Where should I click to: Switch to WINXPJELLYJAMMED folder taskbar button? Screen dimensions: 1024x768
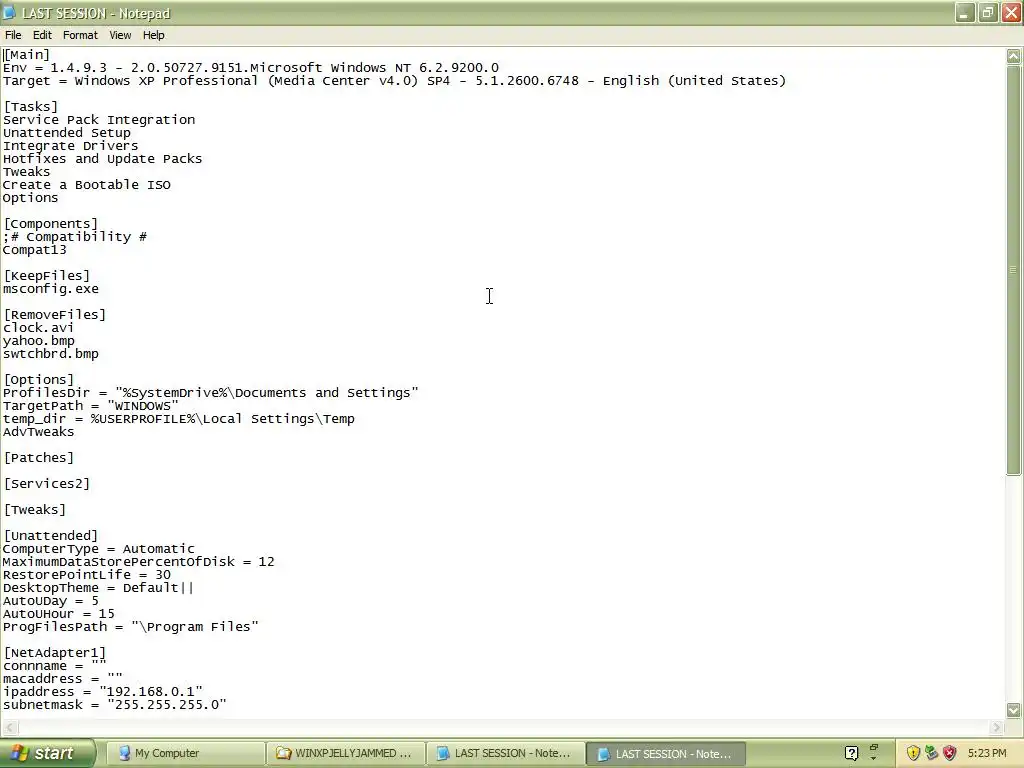click(x=345, y=754)
